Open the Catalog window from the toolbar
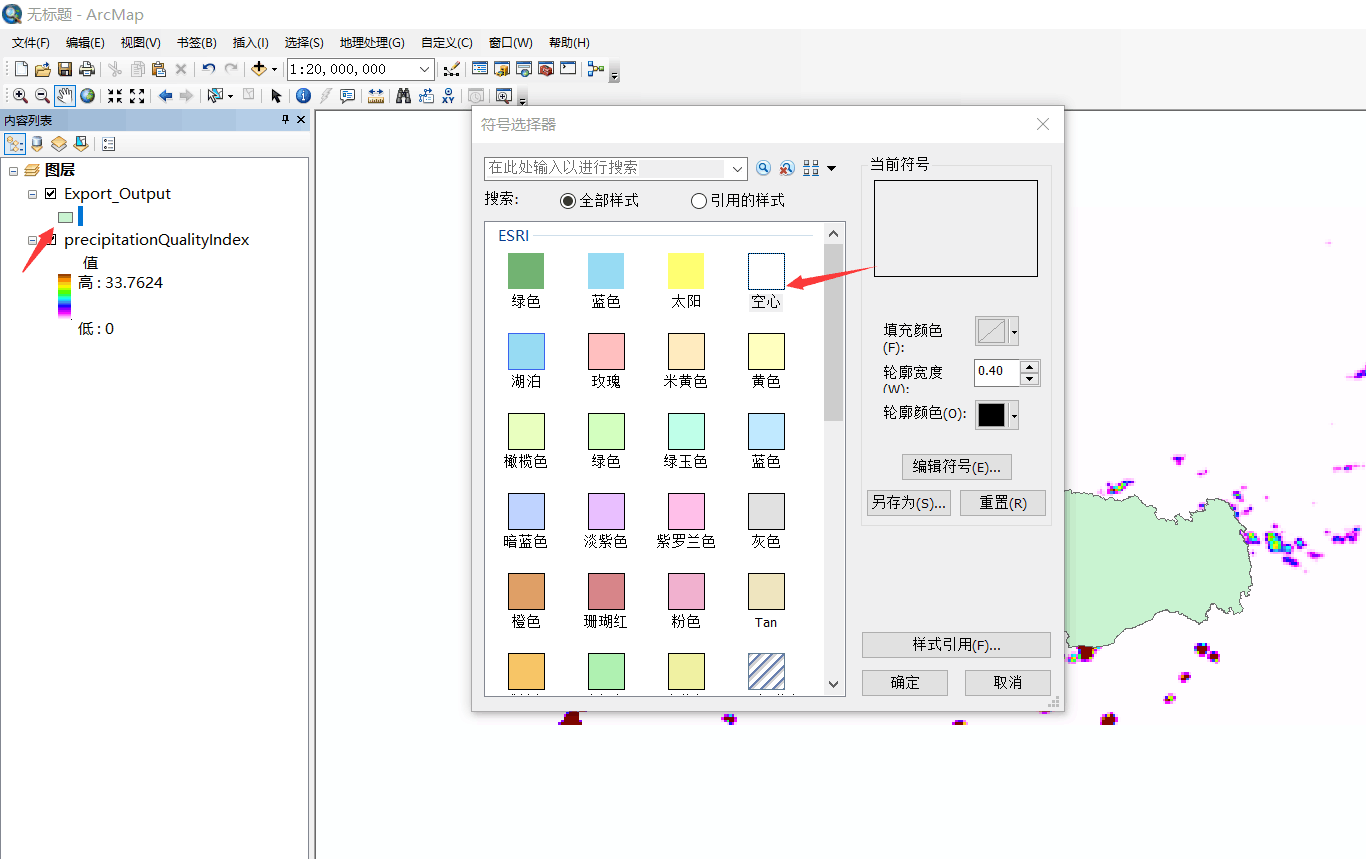Image resolution: width=1366 pixels, height=859 pixels. click(501, 68)
